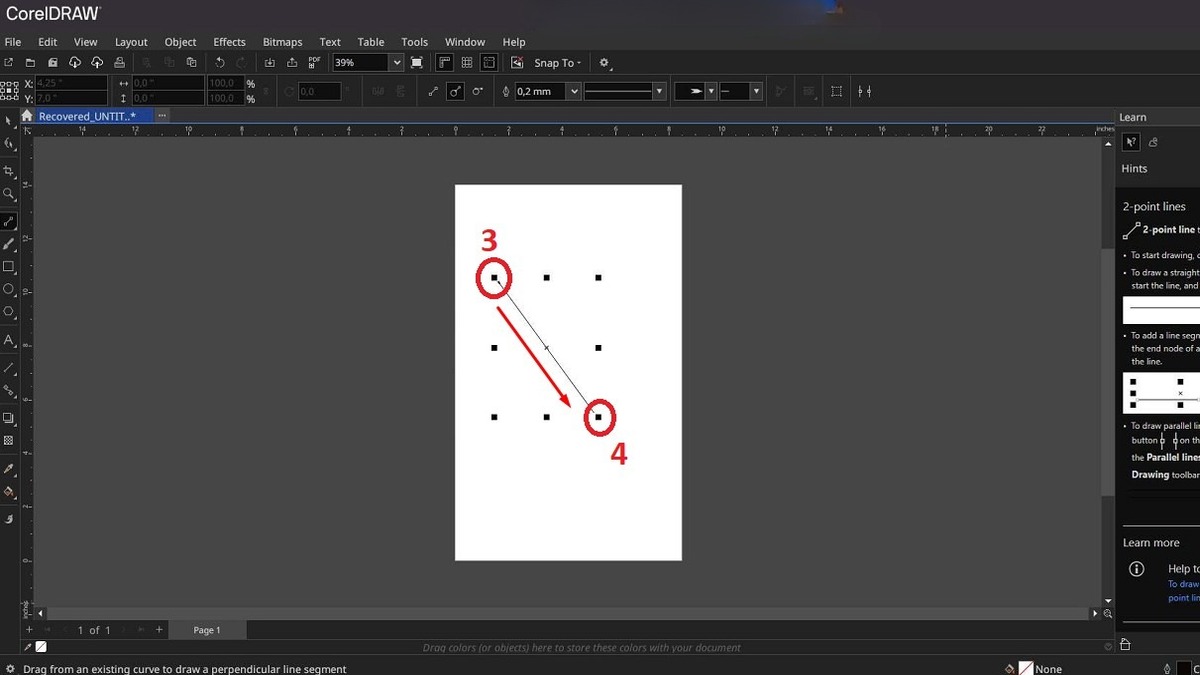Open outline width dropdown
The width and height of the screenshot is (1200, 675).
point(573,91)
